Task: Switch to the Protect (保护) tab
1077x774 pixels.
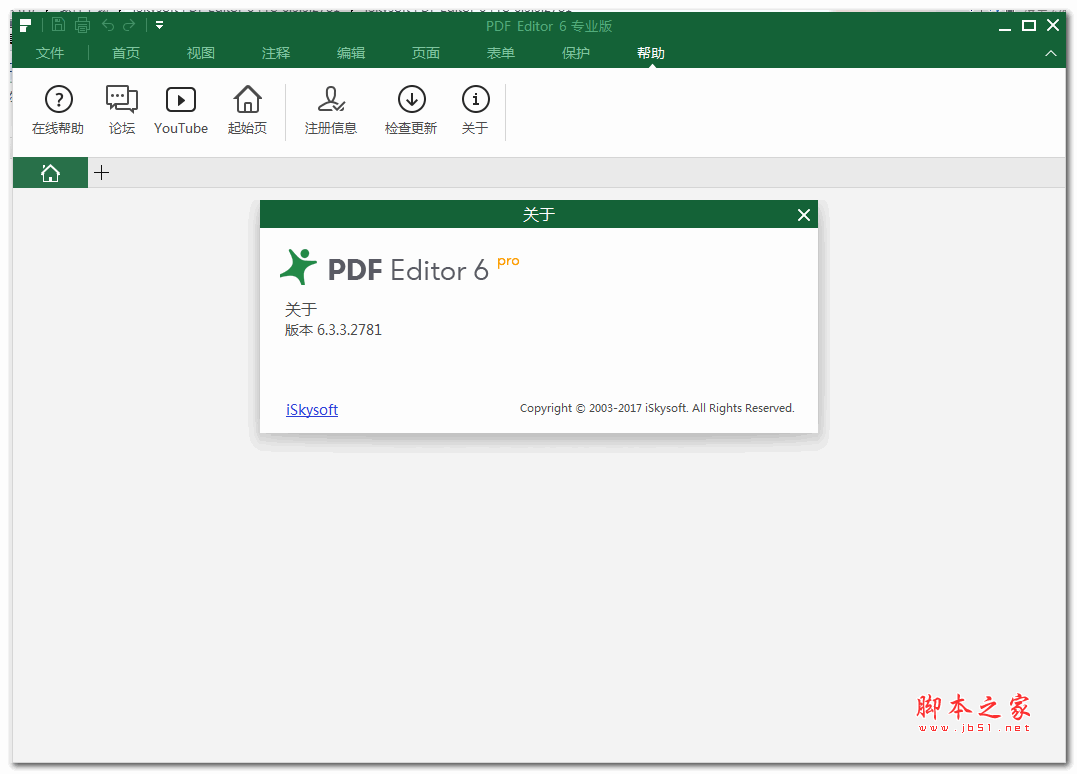Action: pyautogui.click(x=576, y=53)
